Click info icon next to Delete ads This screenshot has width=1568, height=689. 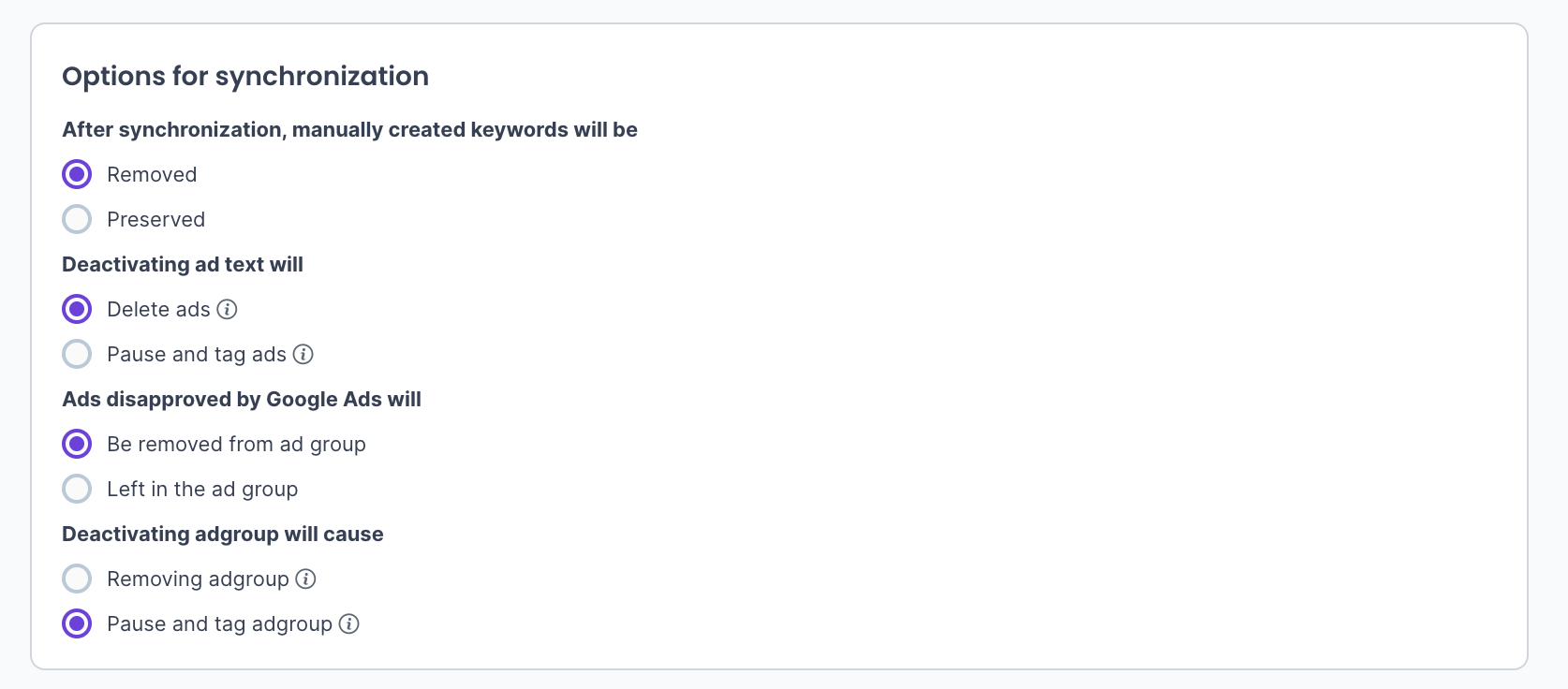tap(227, 309)
